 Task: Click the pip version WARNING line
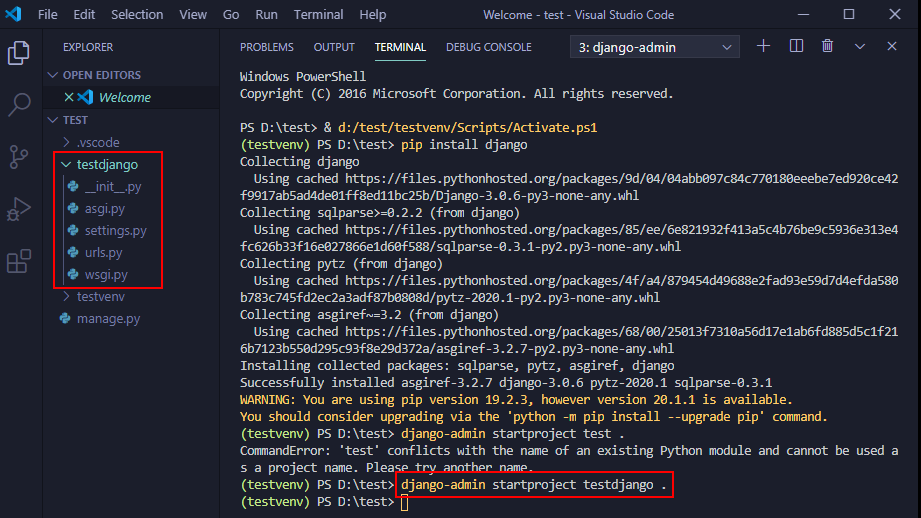tap(516, 399)
